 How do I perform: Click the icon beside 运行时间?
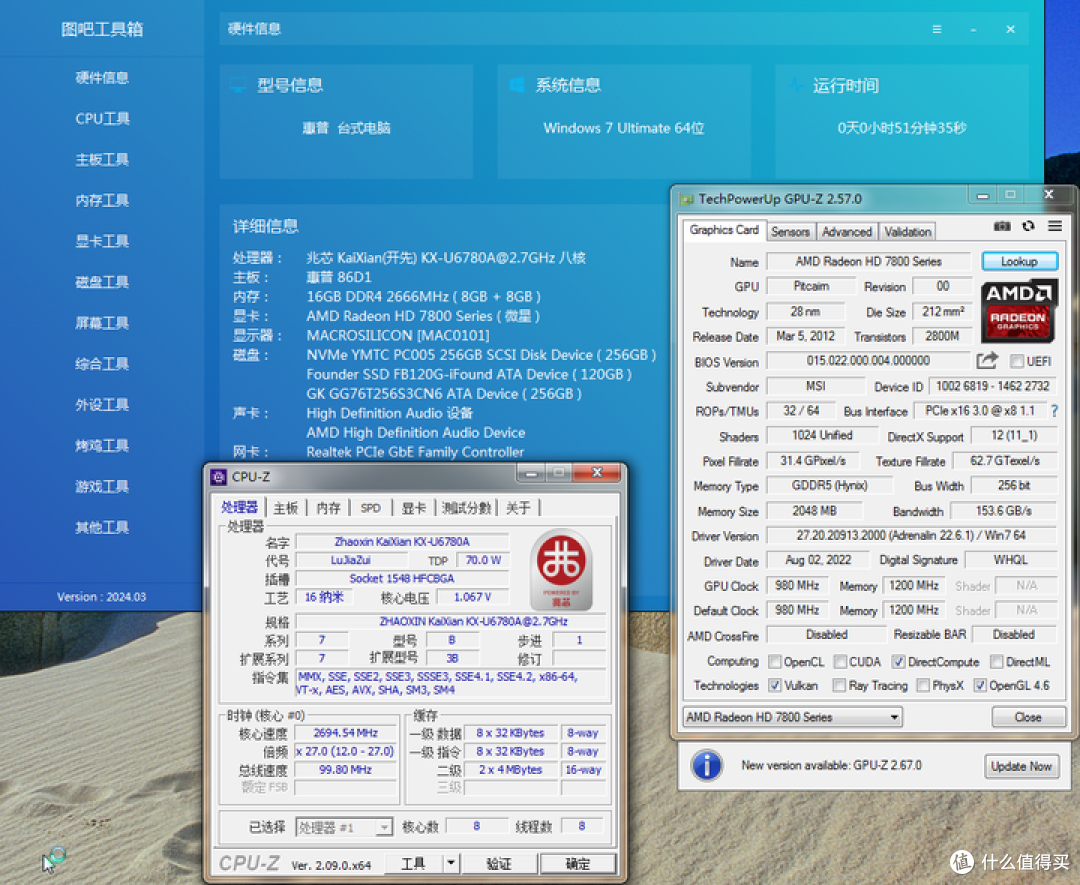[x=796, y=85]
